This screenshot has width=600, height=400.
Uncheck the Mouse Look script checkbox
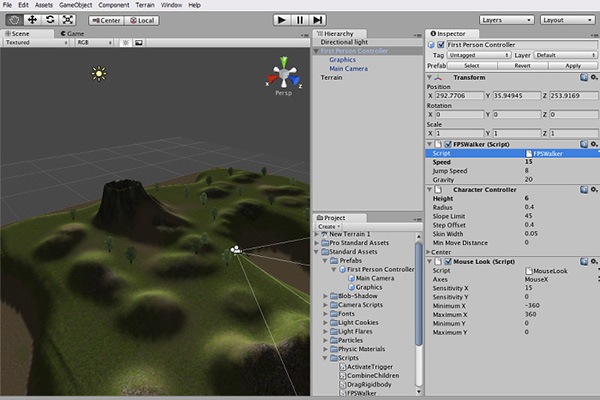tap(448, 262)
